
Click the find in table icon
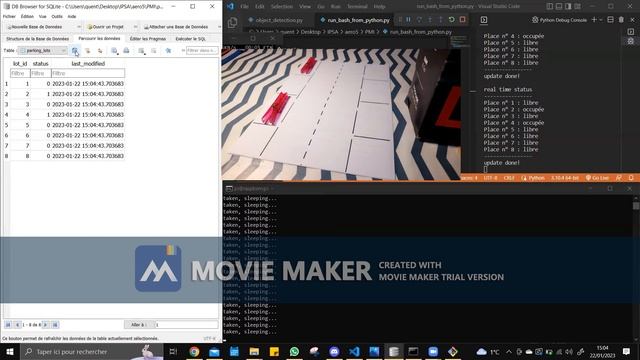168,51
